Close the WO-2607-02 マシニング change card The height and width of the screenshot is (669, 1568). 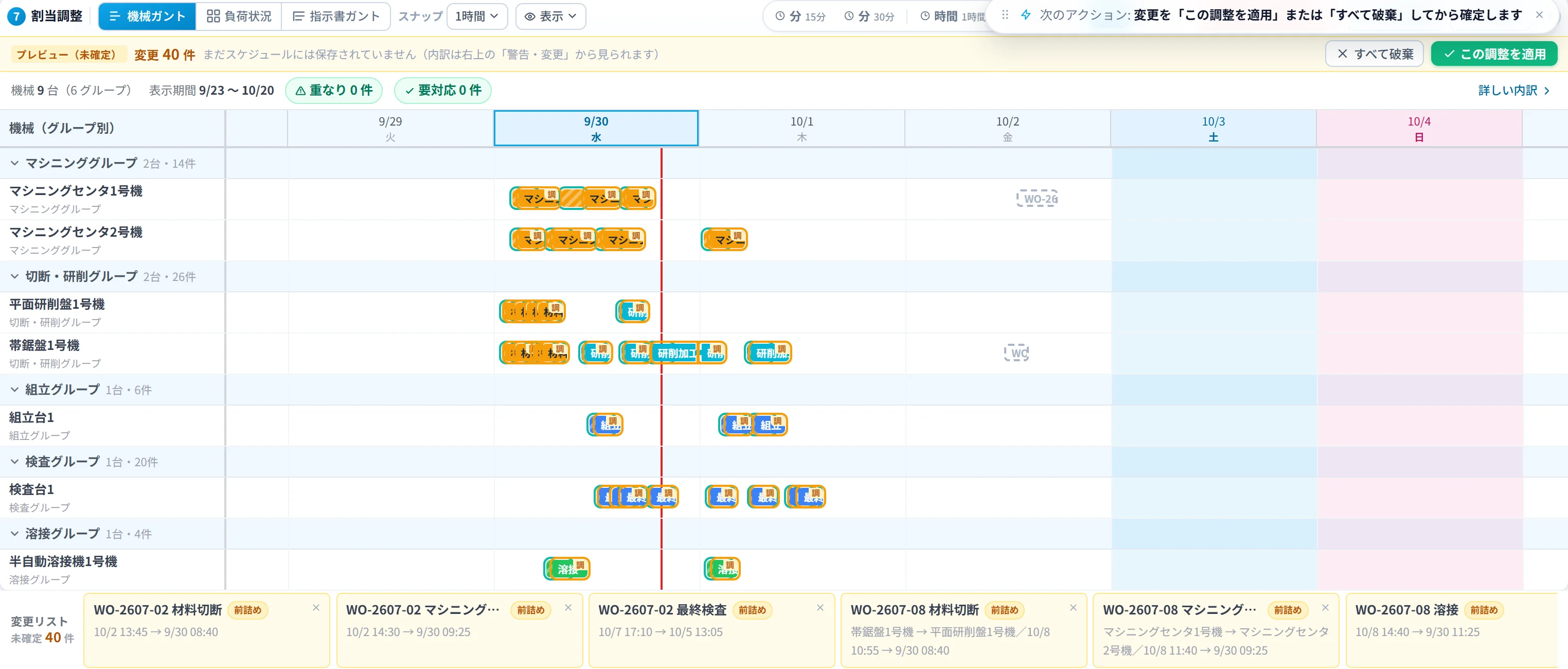pyautogui.click(x=568, y=608)
